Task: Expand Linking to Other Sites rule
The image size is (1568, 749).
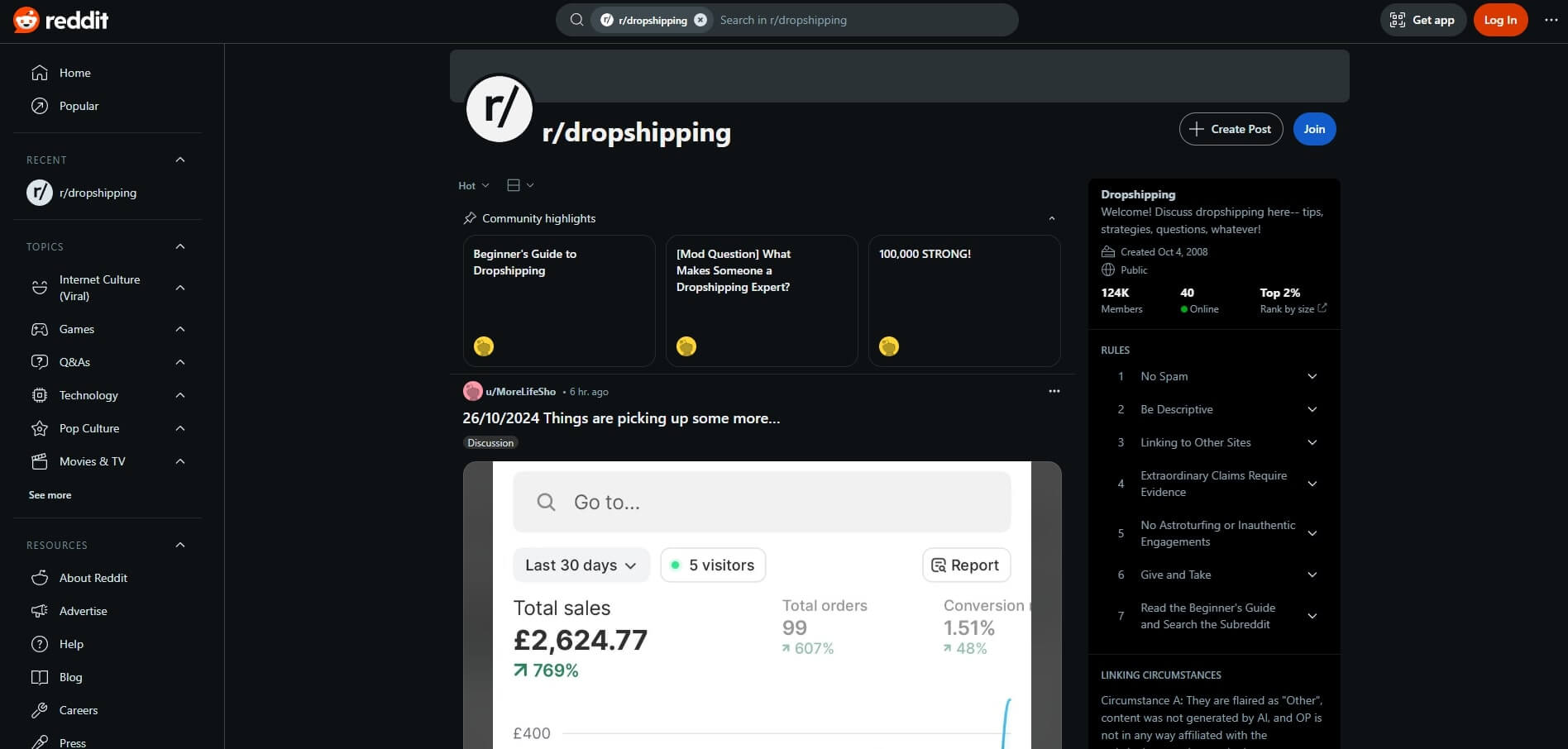Action: pyautogui.click(x=1312, y=442)
